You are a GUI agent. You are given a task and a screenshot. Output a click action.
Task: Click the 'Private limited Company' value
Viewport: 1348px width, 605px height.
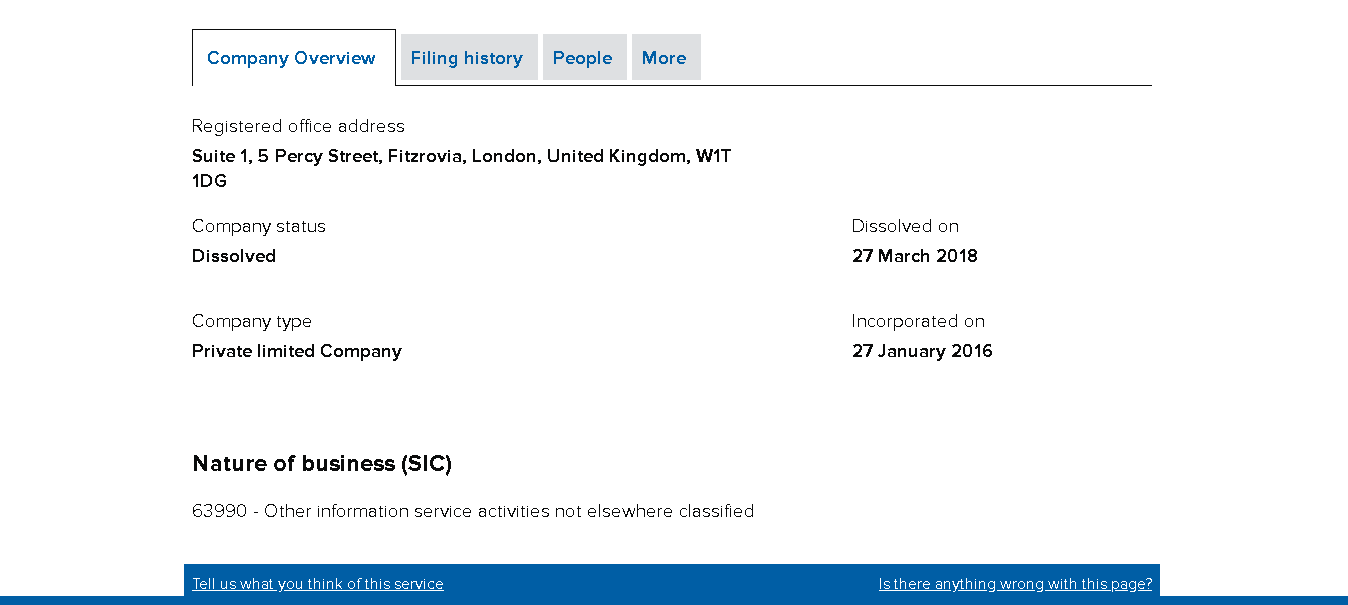(x=297, y=351)
